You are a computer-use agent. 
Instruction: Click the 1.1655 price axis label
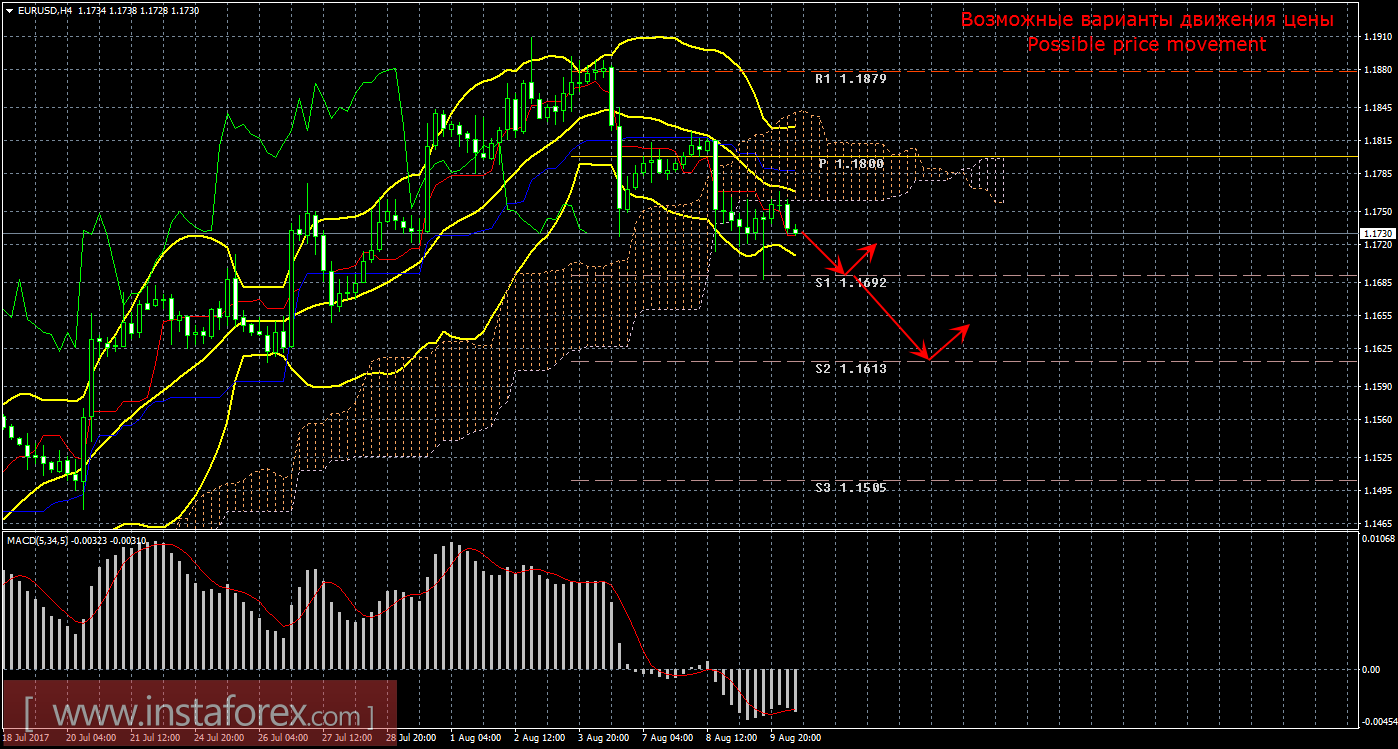click(1378, 316)
